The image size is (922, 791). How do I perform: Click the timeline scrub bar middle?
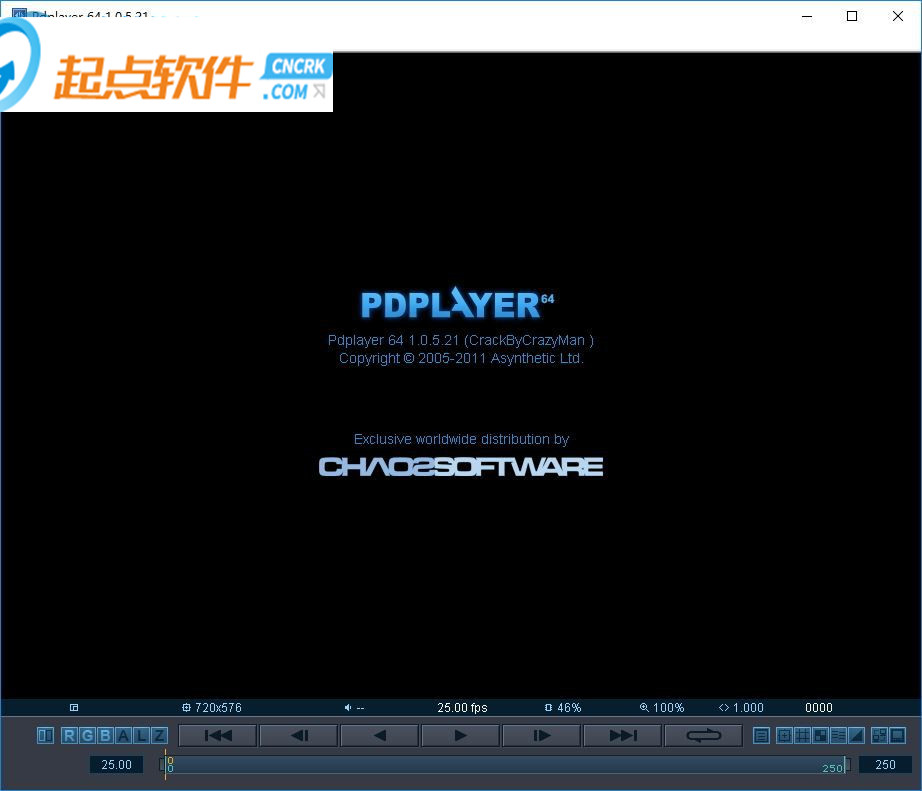pyautogui.click(x=505, y=765)
